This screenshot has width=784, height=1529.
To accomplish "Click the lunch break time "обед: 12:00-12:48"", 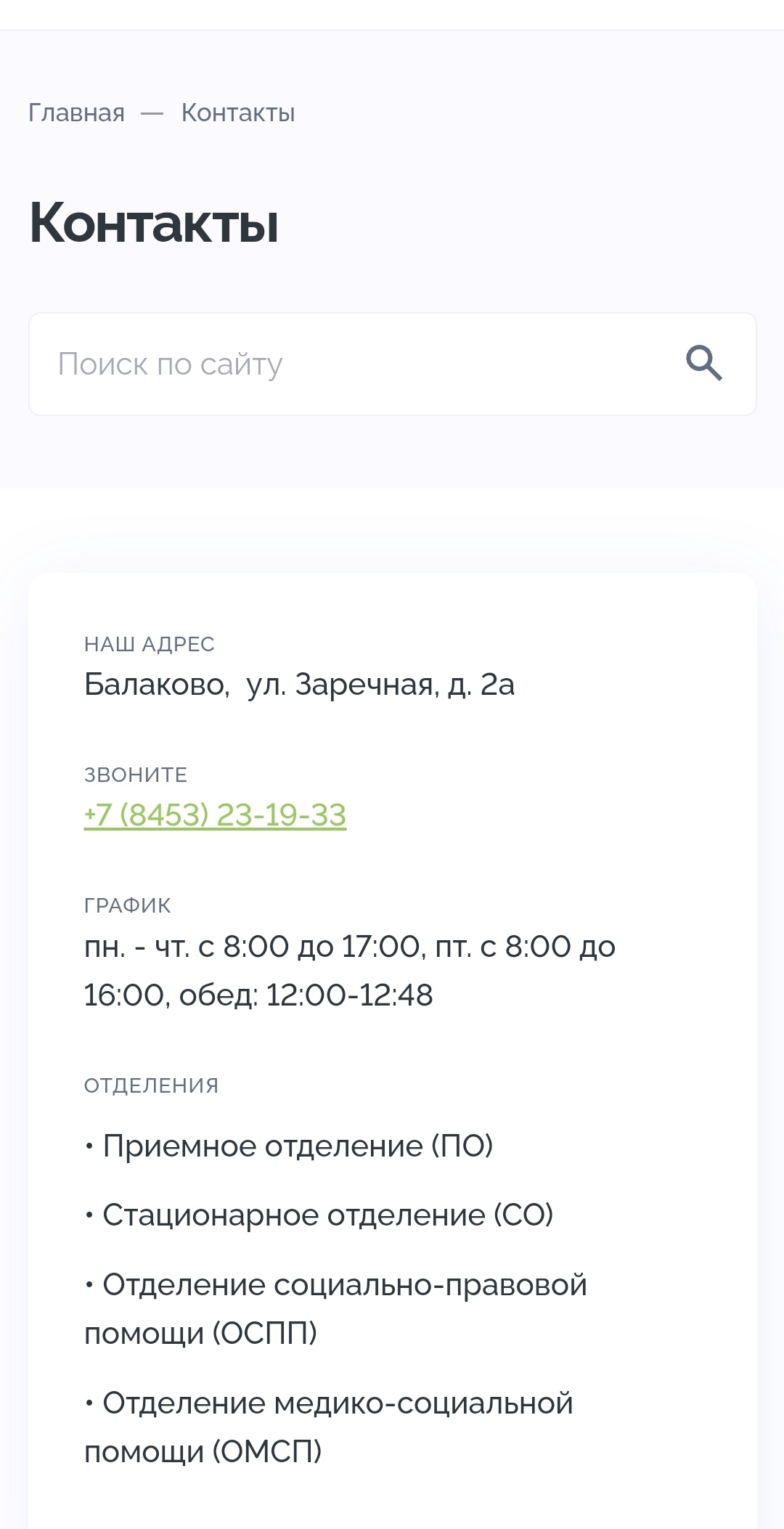I will pyautogui.click(x=306, y=995).
